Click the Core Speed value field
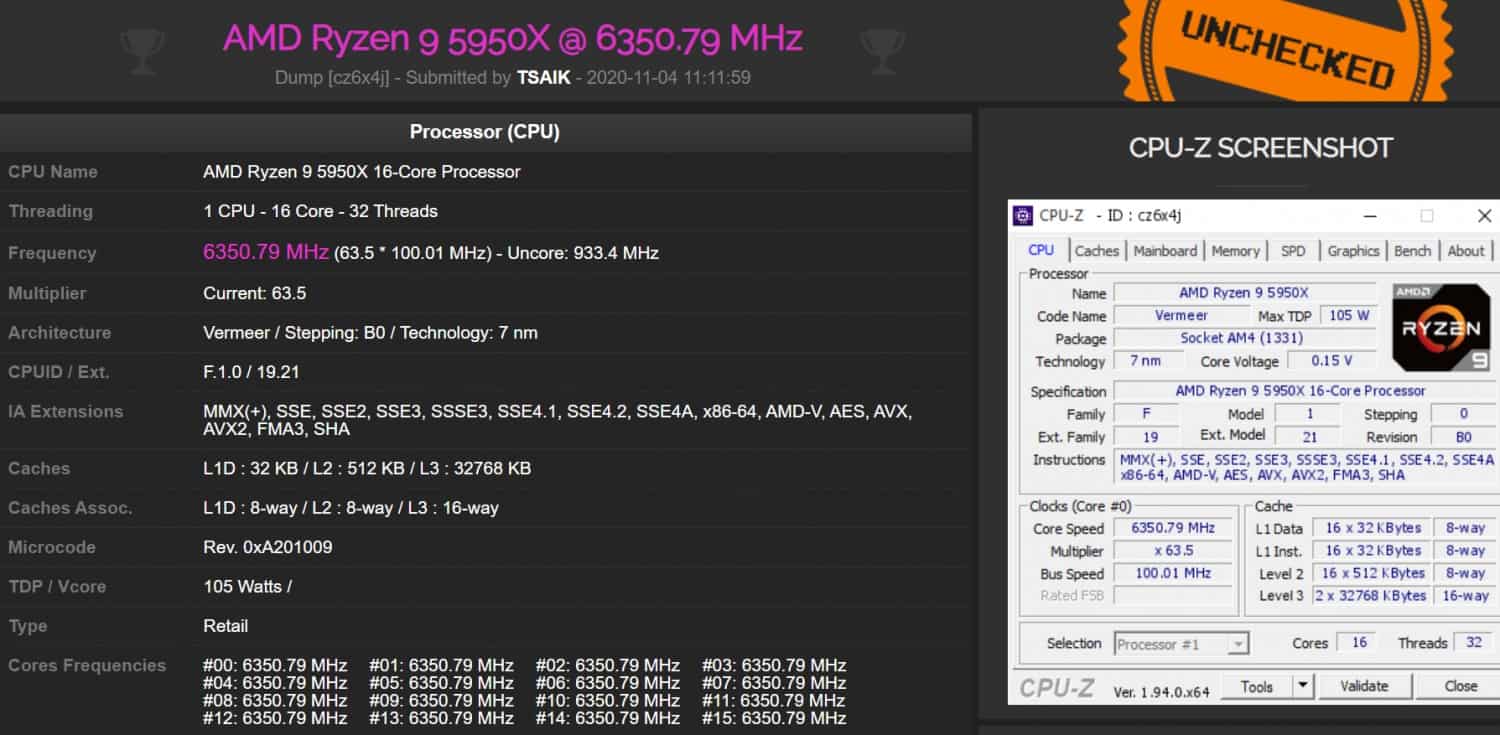The height and width of the screenshot is (735, 1500). pos(1173,528)
